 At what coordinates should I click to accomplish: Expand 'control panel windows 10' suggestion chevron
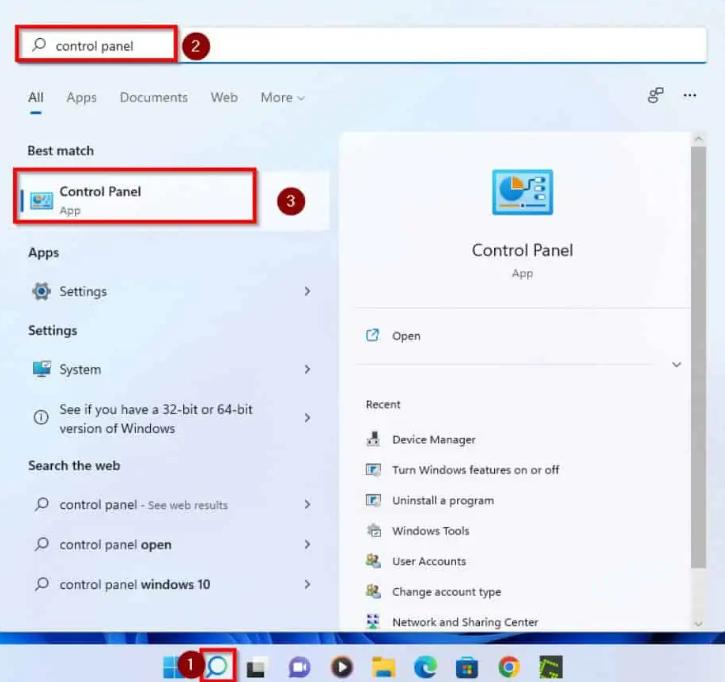[307, 584]
